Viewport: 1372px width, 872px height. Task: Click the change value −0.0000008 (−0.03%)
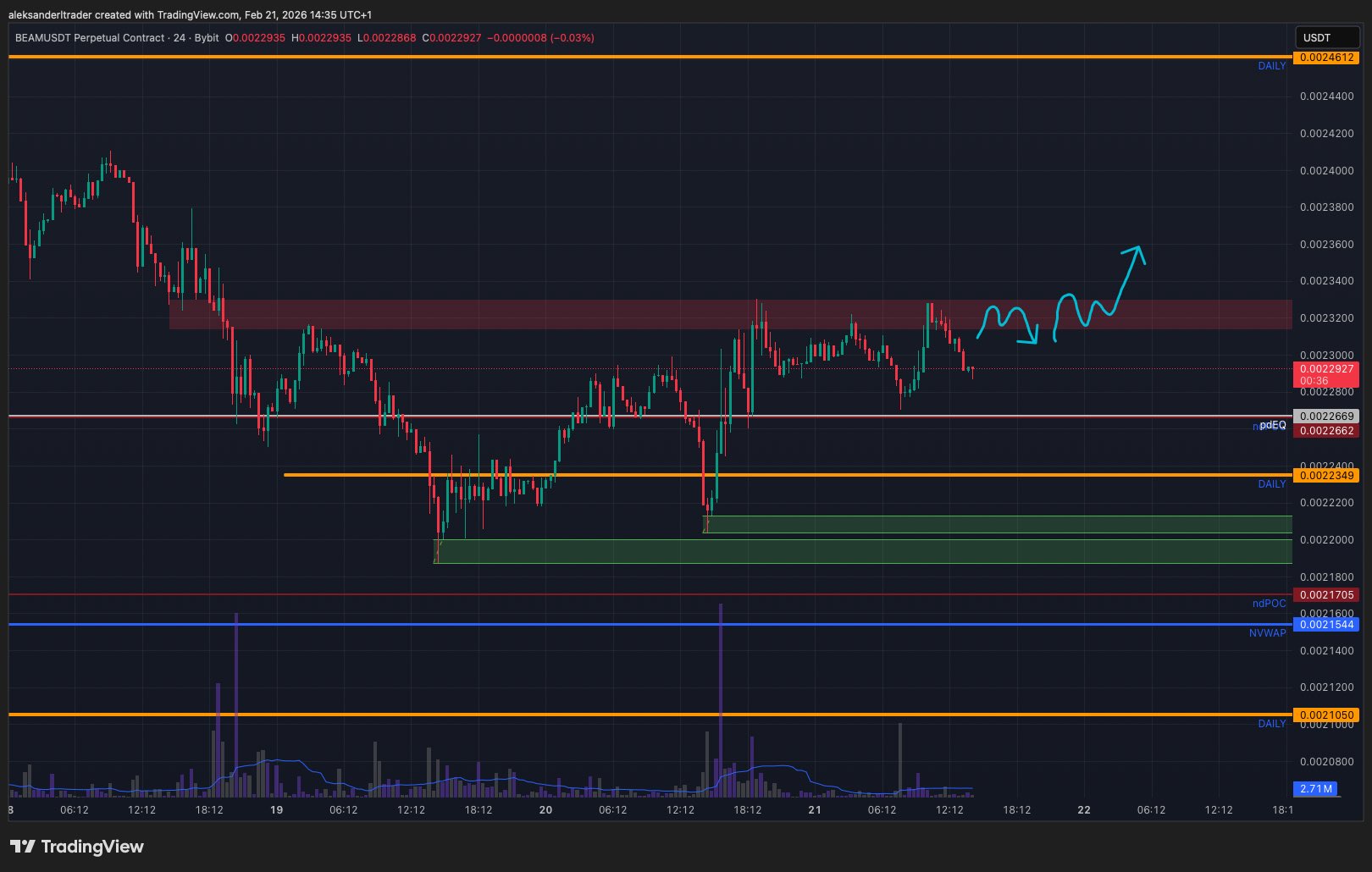tap(540, 38)
